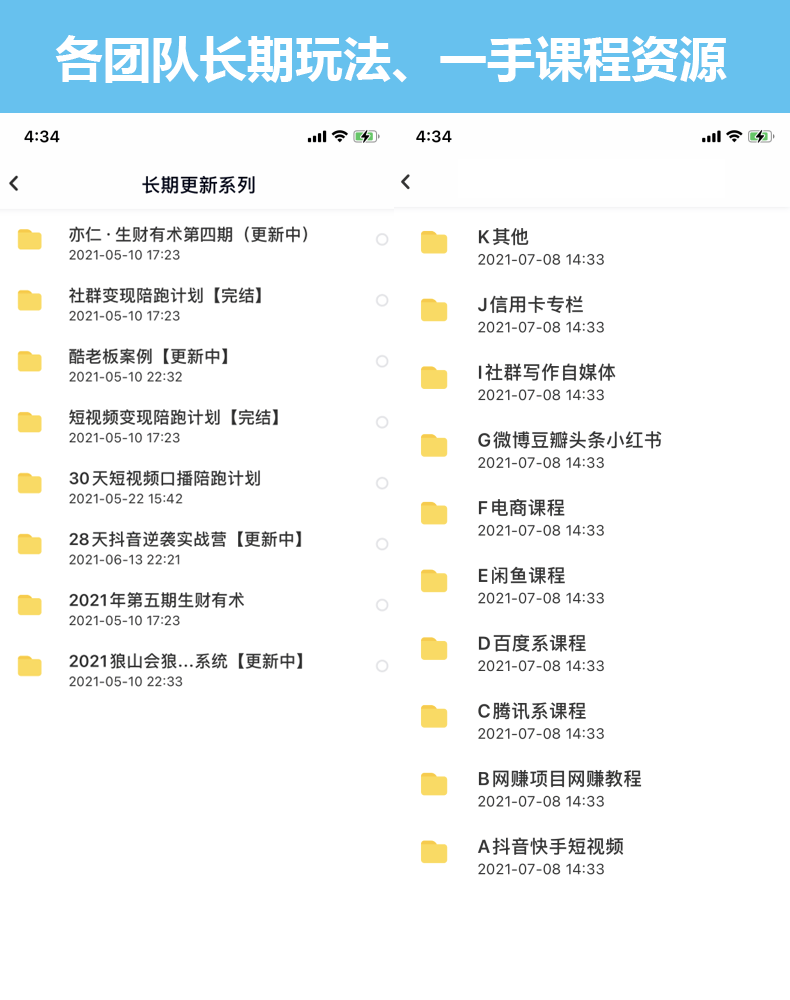The image size is (790, 1000).
Task: Tap right phone battery charging icon
Action: [x=761, y=136]
